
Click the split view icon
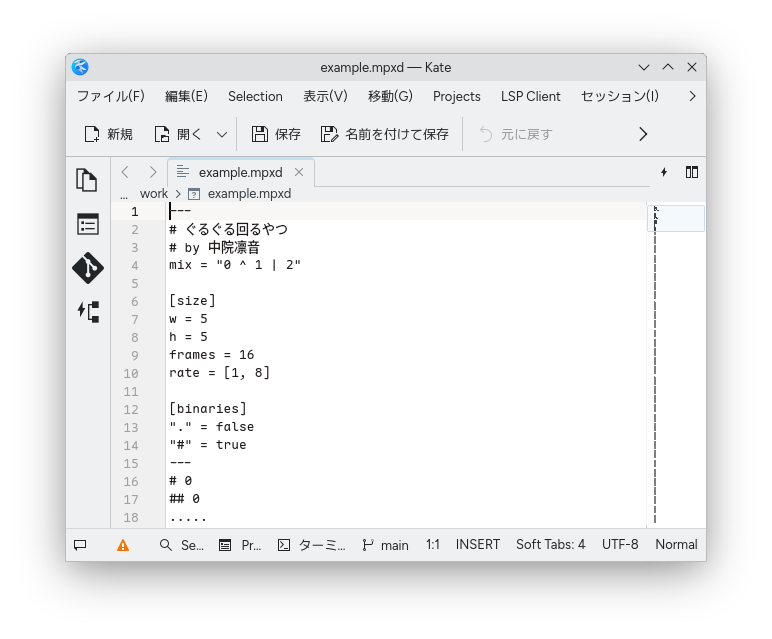[x=691, y=172]
